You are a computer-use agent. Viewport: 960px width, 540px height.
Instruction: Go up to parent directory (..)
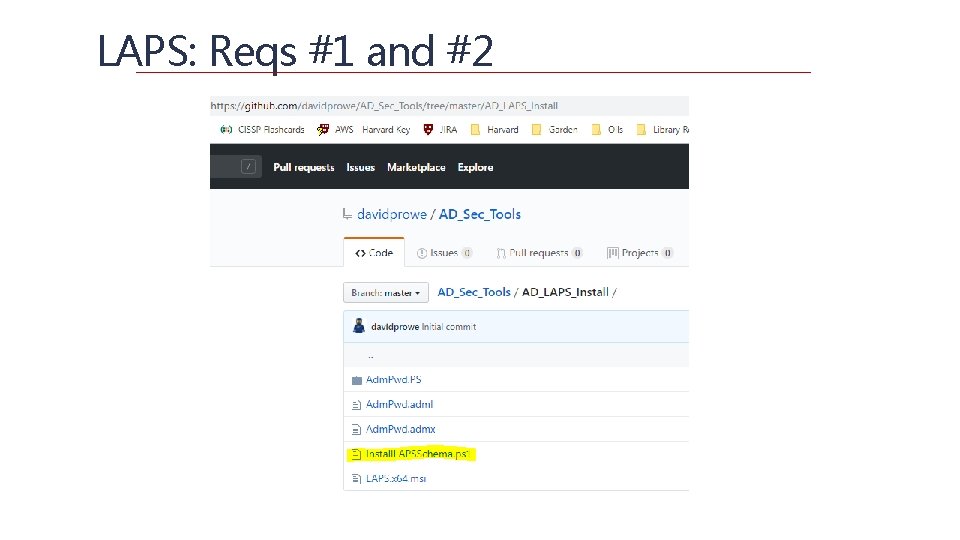(x=370, y=356)
